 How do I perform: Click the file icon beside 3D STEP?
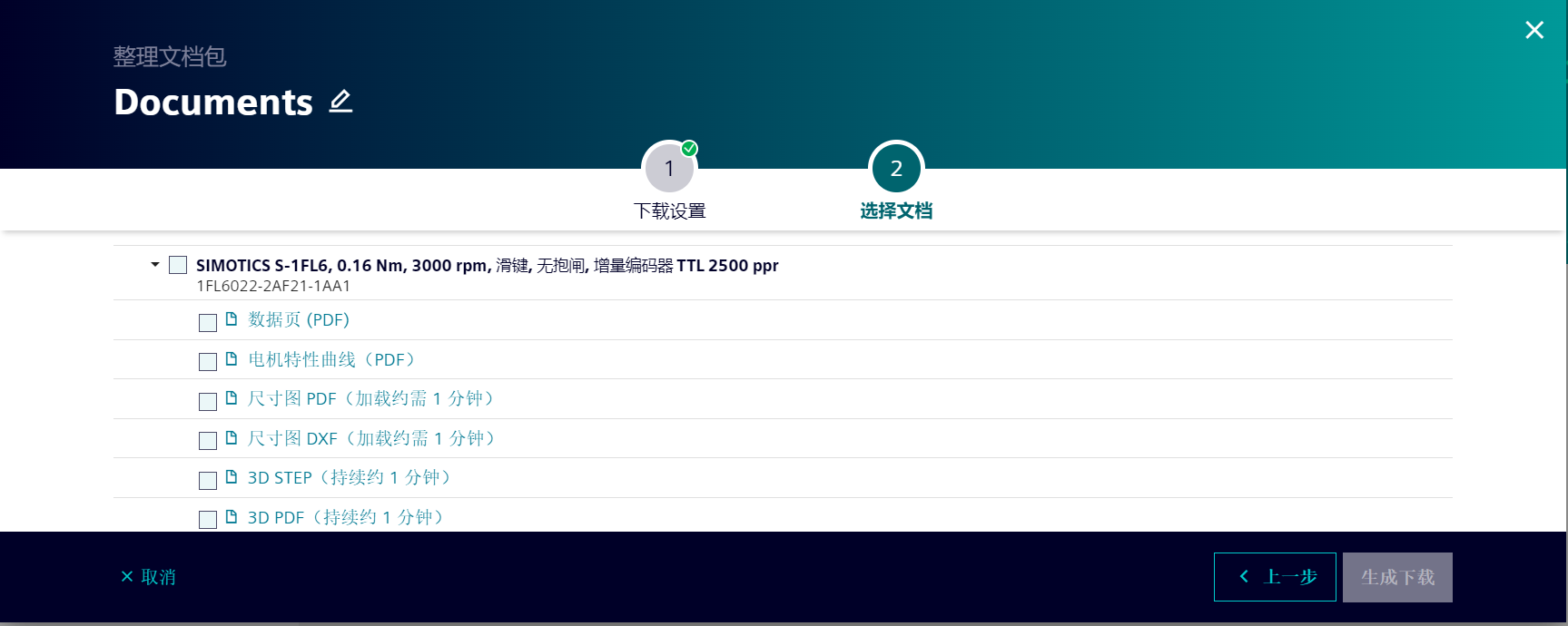232,477
